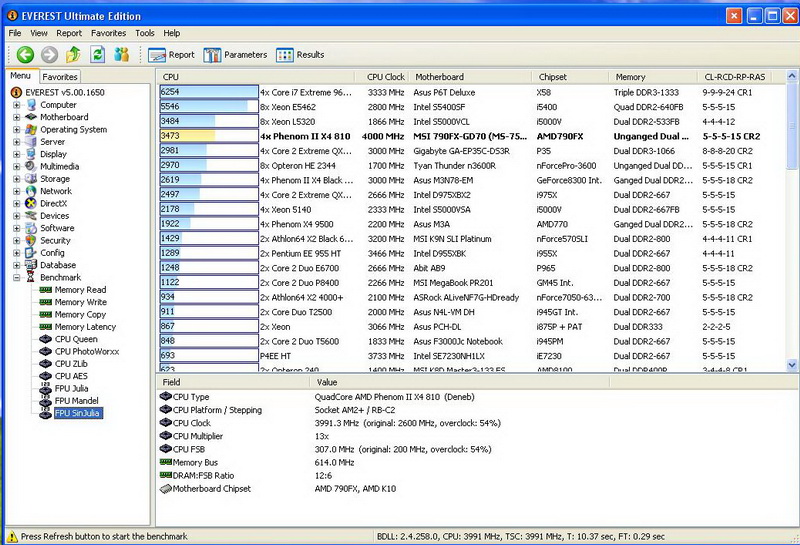Click the Motherboard Chipset field icon
Screen dimensions: 800x545
(165, 488)
